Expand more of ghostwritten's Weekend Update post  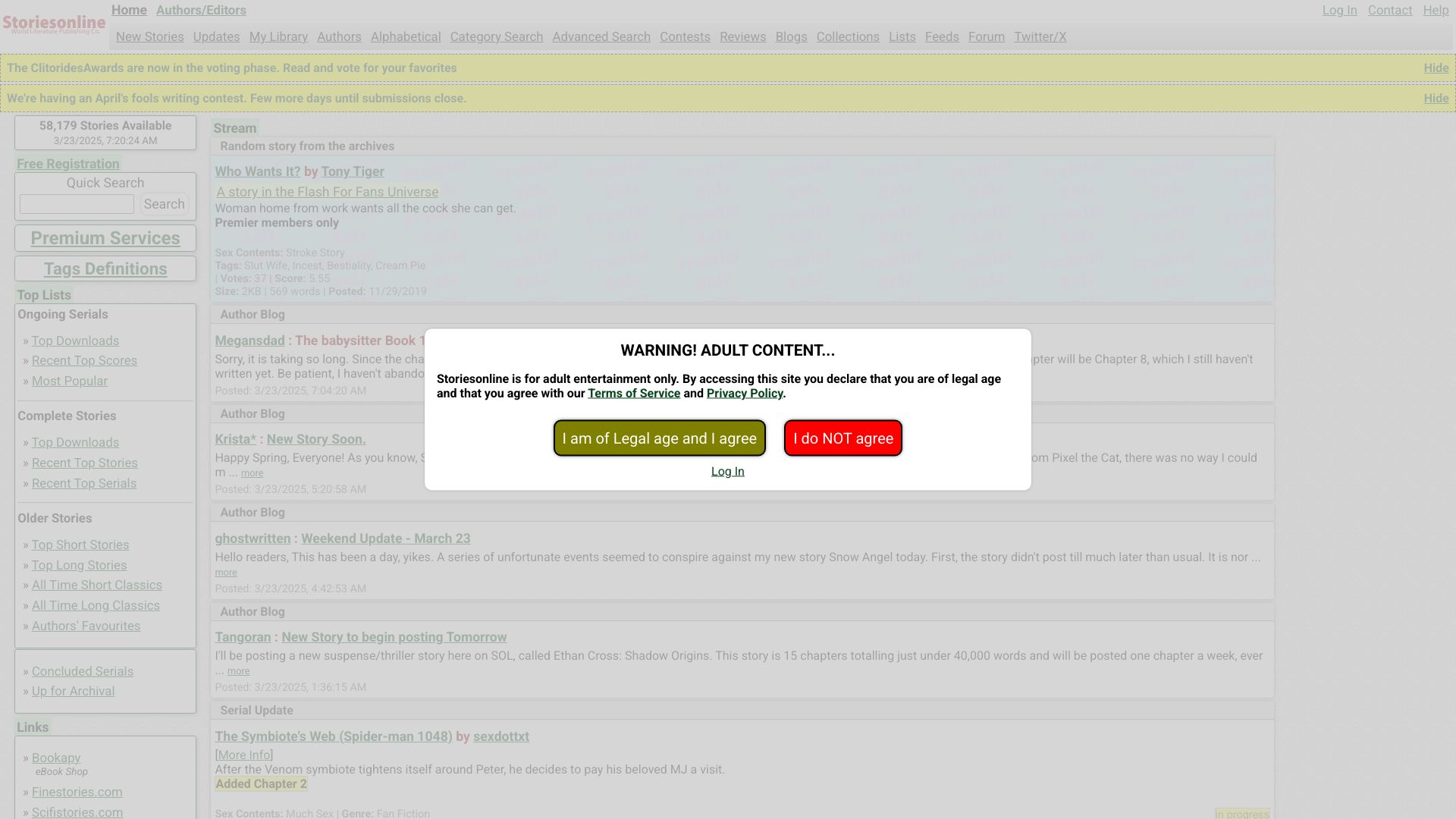pos(225,573)
